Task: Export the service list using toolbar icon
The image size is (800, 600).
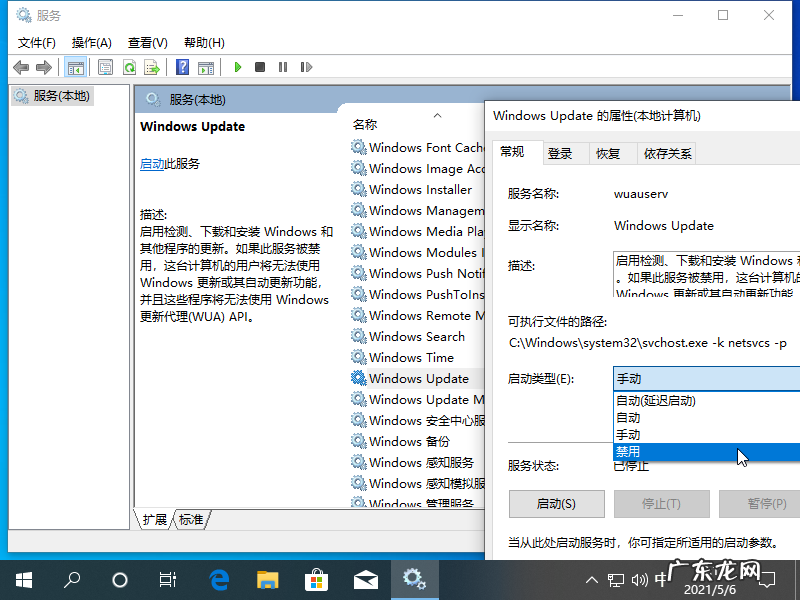Action: 152,67
